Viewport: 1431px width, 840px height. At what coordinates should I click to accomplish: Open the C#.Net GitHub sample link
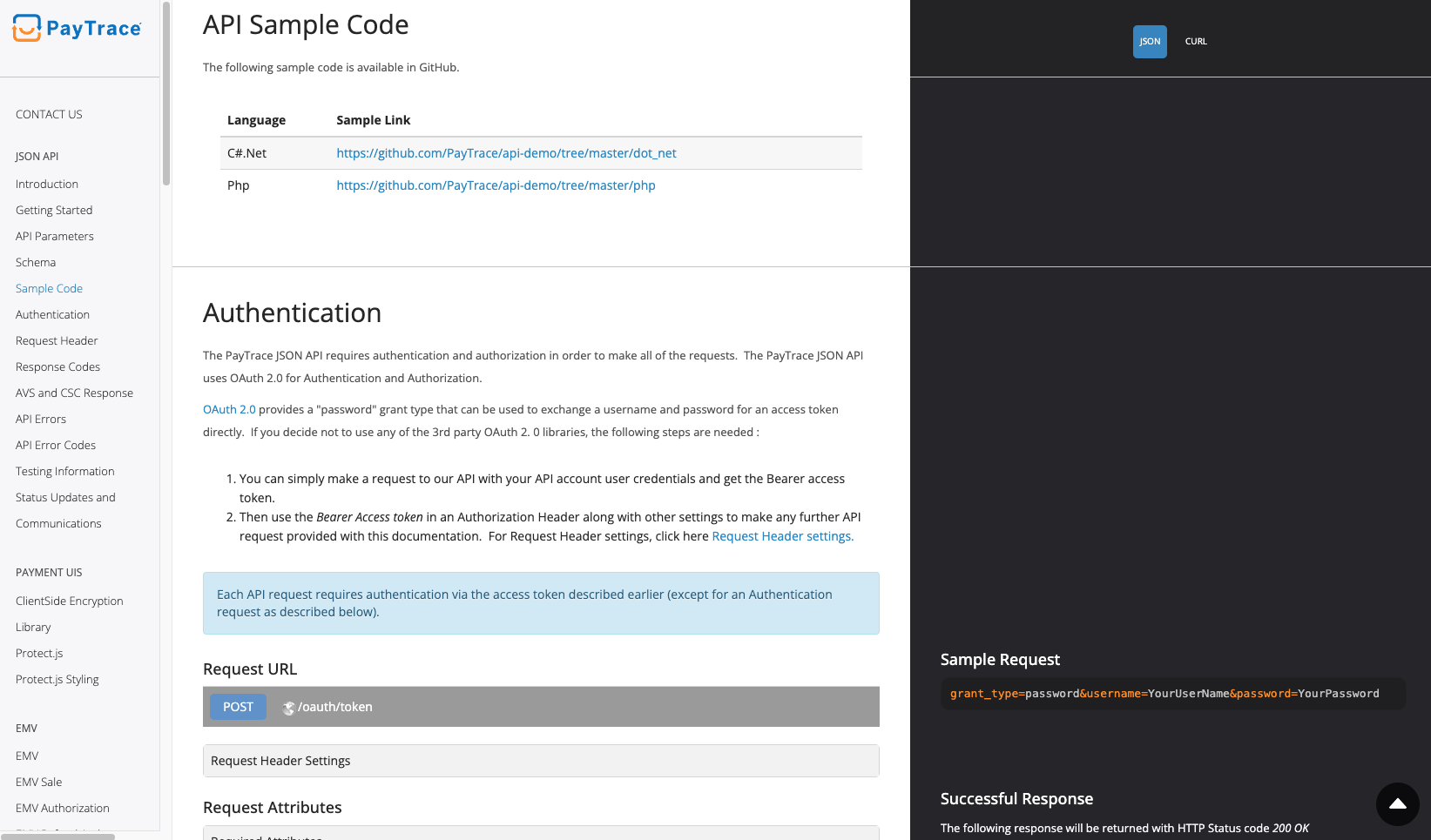click(506, 152)
